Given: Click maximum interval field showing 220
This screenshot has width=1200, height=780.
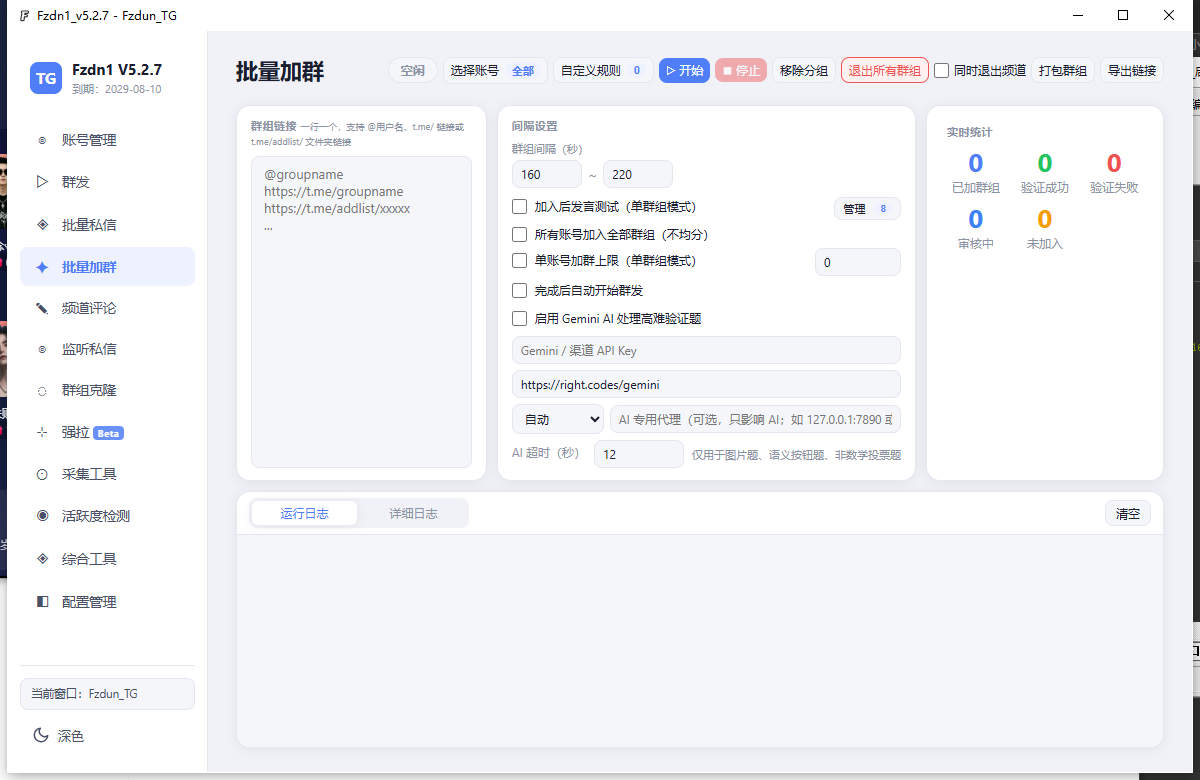Looking at the screenshot, I should (x=638, y=175).
